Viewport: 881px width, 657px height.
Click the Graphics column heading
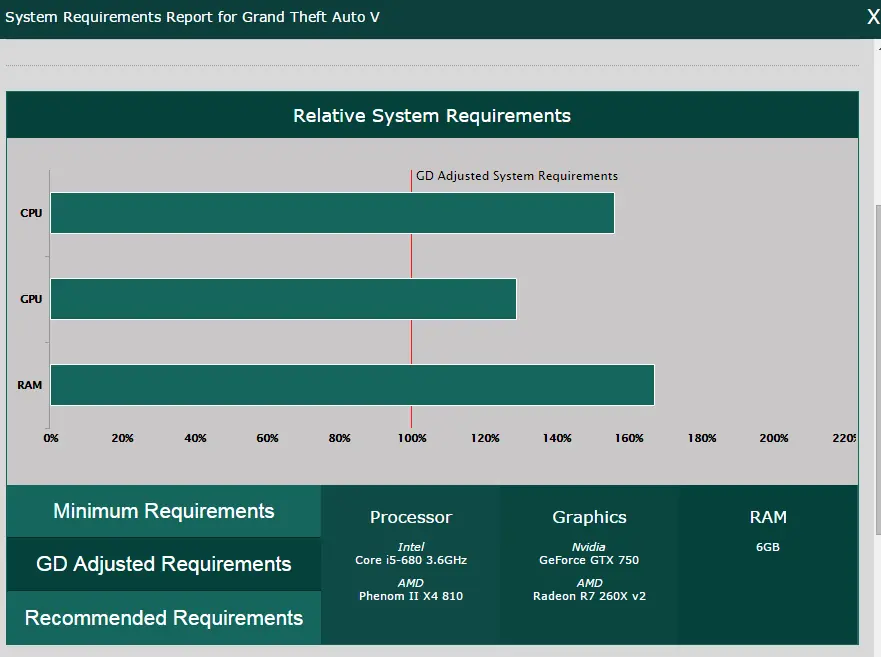(589, 517)
